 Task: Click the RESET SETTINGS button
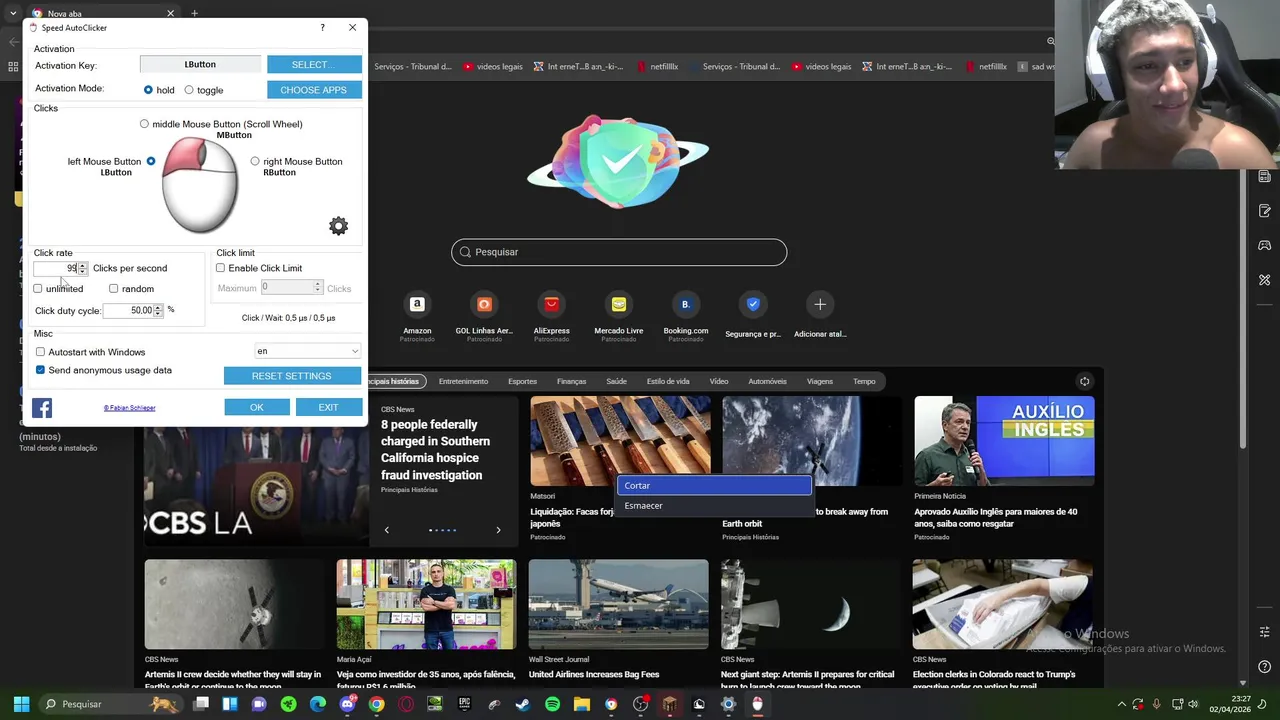coord(292,376)
